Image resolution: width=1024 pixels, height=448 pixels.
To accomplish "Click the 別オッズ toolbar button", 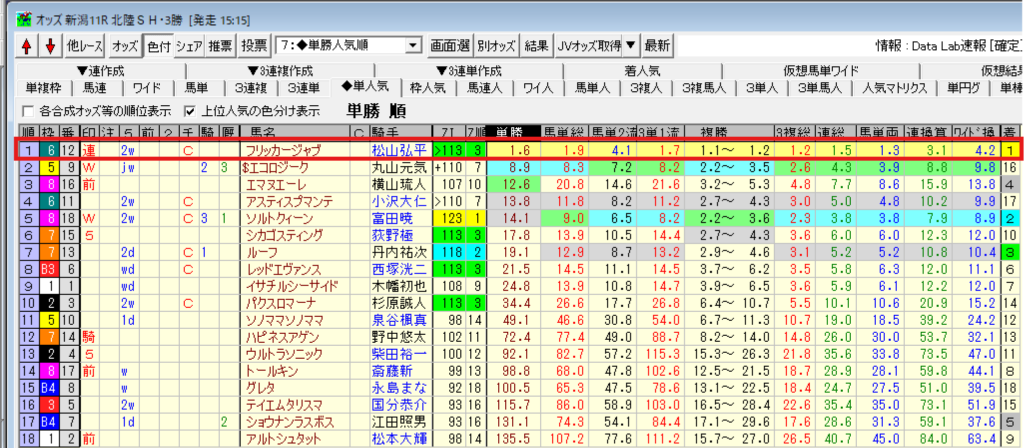I will pos(495,45).
